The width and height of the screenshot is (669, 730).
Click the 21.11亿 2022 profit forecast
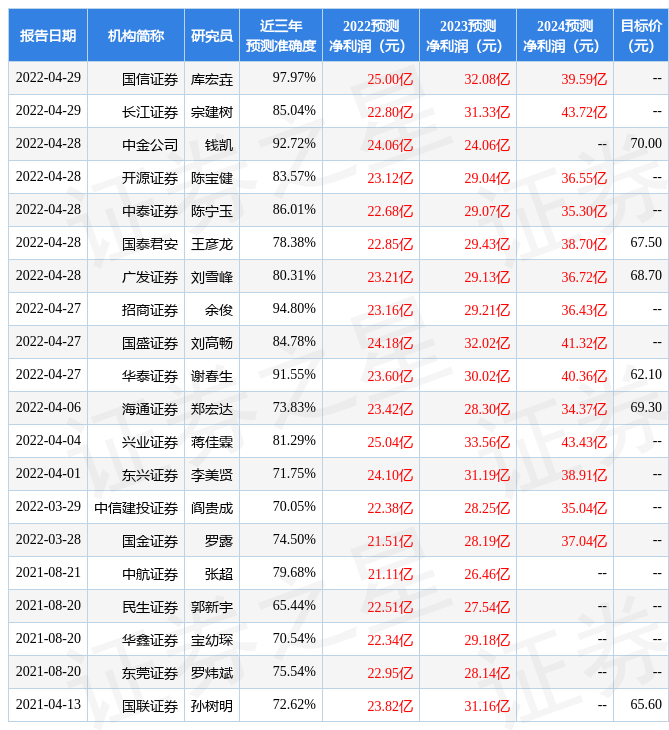(x=390, y=575)
